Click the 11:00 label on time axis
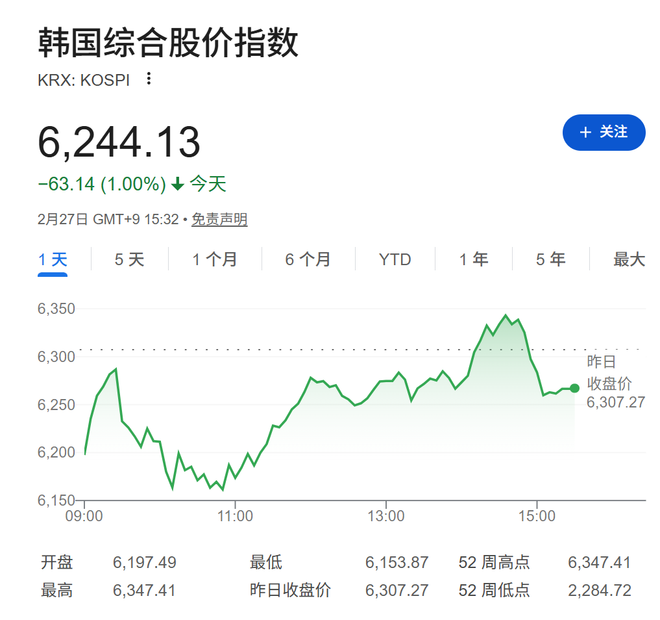 point(235,516)
